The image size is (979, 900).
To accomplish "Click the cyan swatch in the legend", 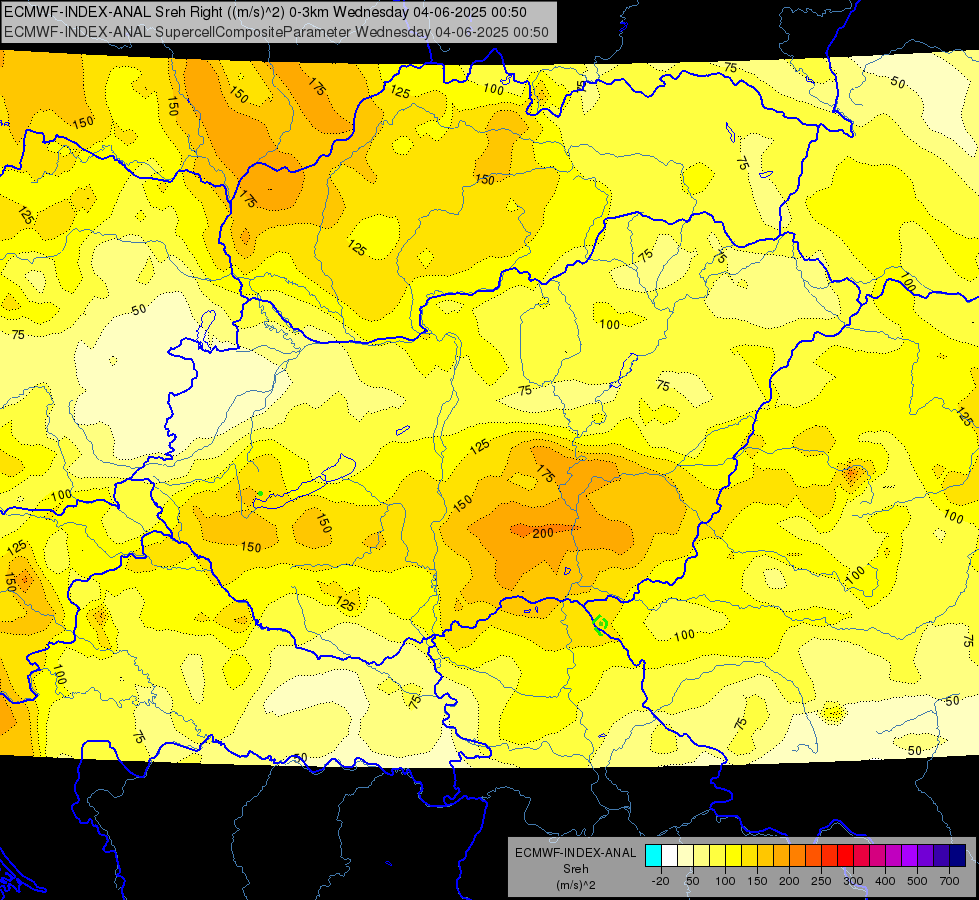I will pyautogui.click(x=653, y=856).
